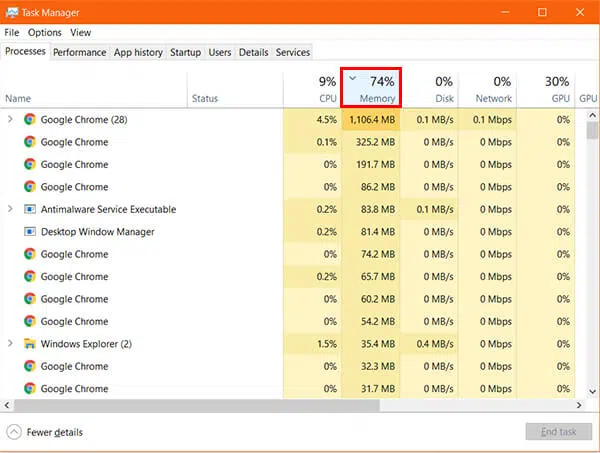The width and height of the screenshot is (600, 453).
Task: Click Chrome icon in 191.7 MB row
Action: click(30, 165)
